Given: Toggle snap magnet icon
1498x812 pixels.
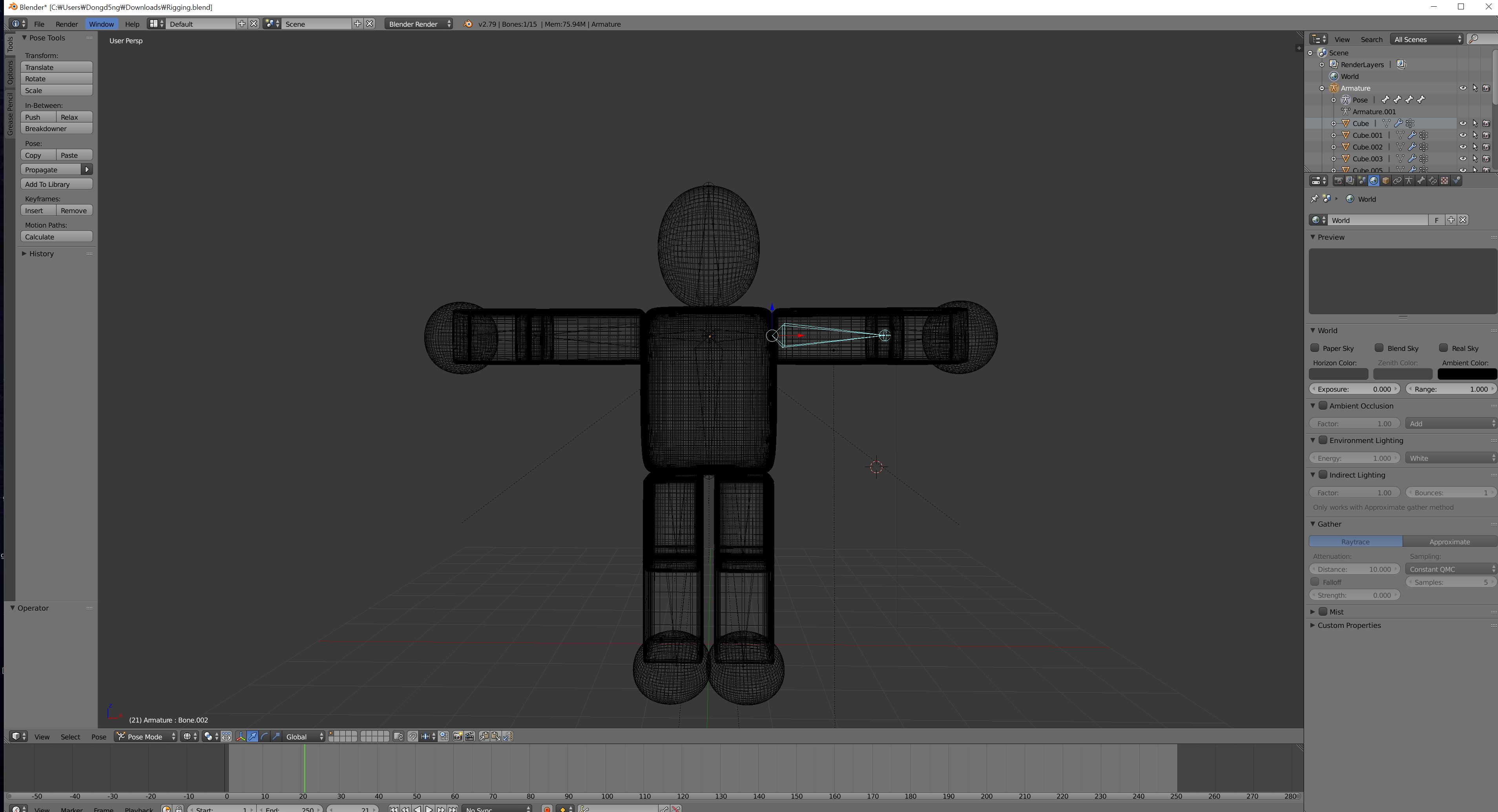Looking at the screenshot, I should coord(413,736).
